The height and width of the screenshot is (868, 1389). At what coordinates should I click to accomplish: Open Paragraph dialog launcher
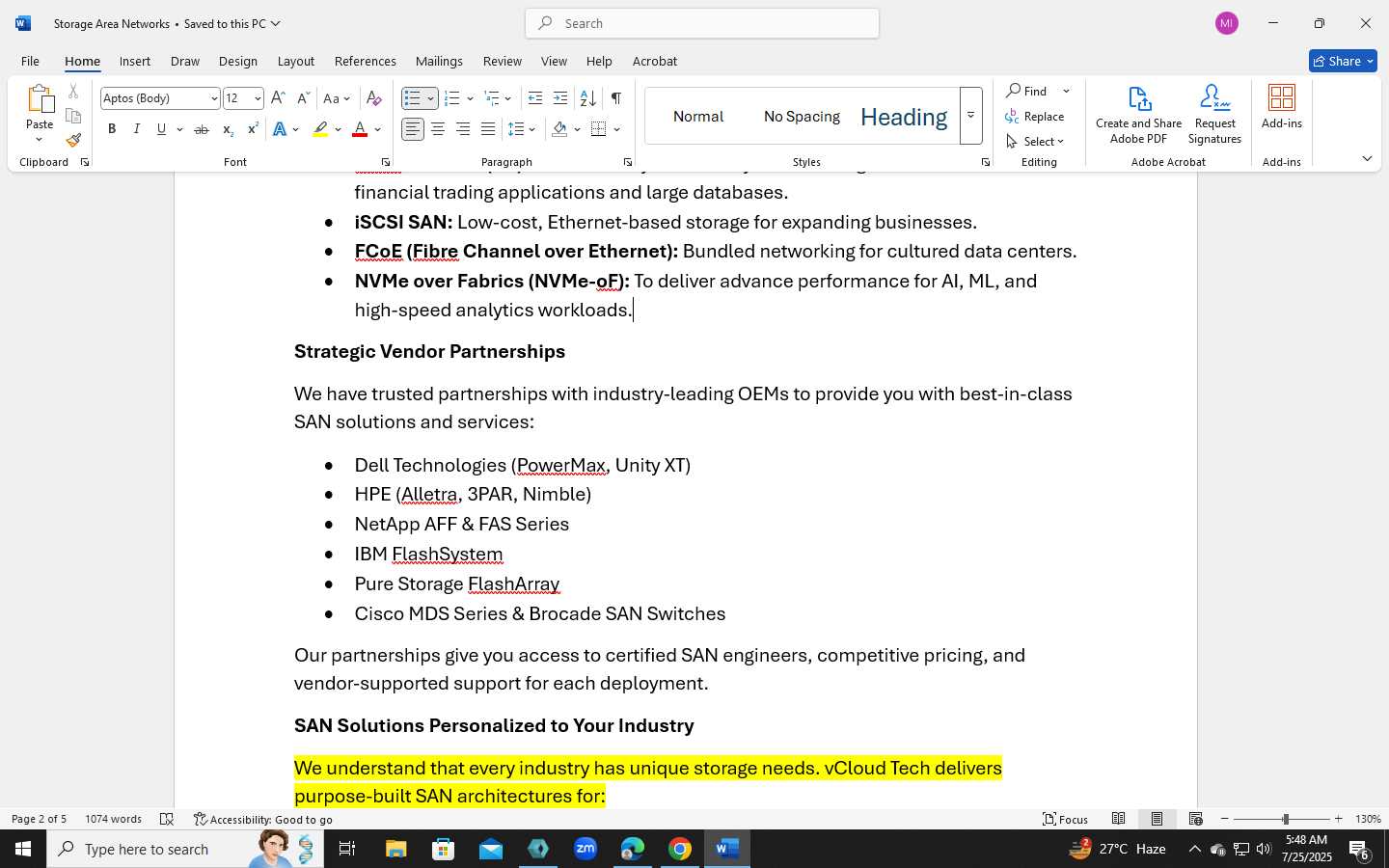pos(627,162)
